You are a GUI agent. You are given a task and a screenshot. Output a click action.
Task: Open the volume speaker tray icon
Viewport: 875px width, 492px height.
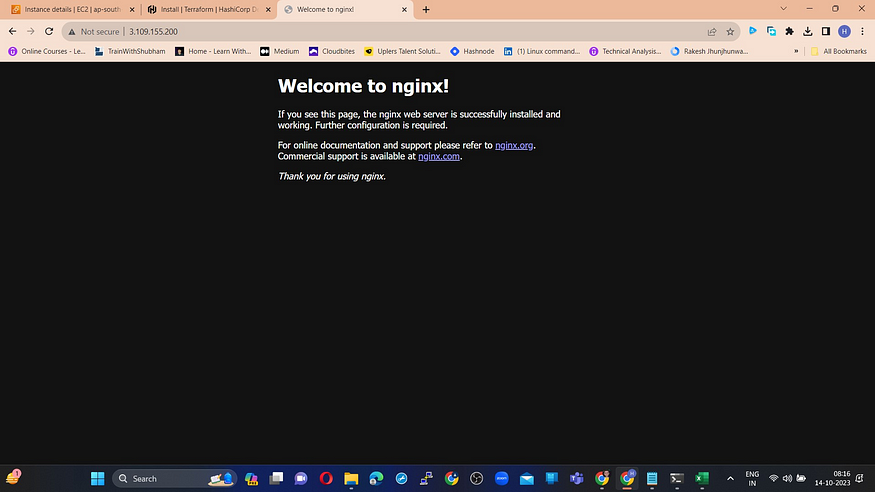(787, 479)
